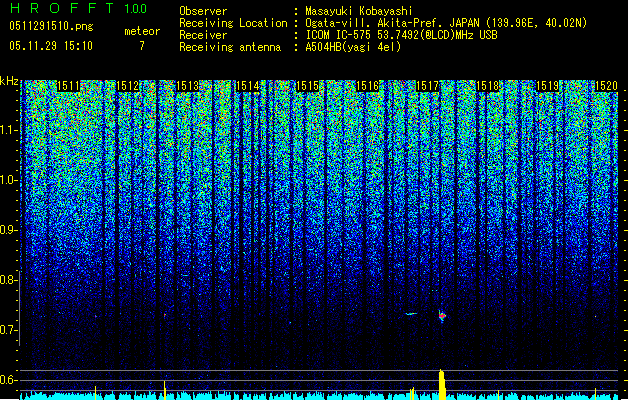Click the 'meteor' count label
The image size is (629, 400).
coord(142,31)
